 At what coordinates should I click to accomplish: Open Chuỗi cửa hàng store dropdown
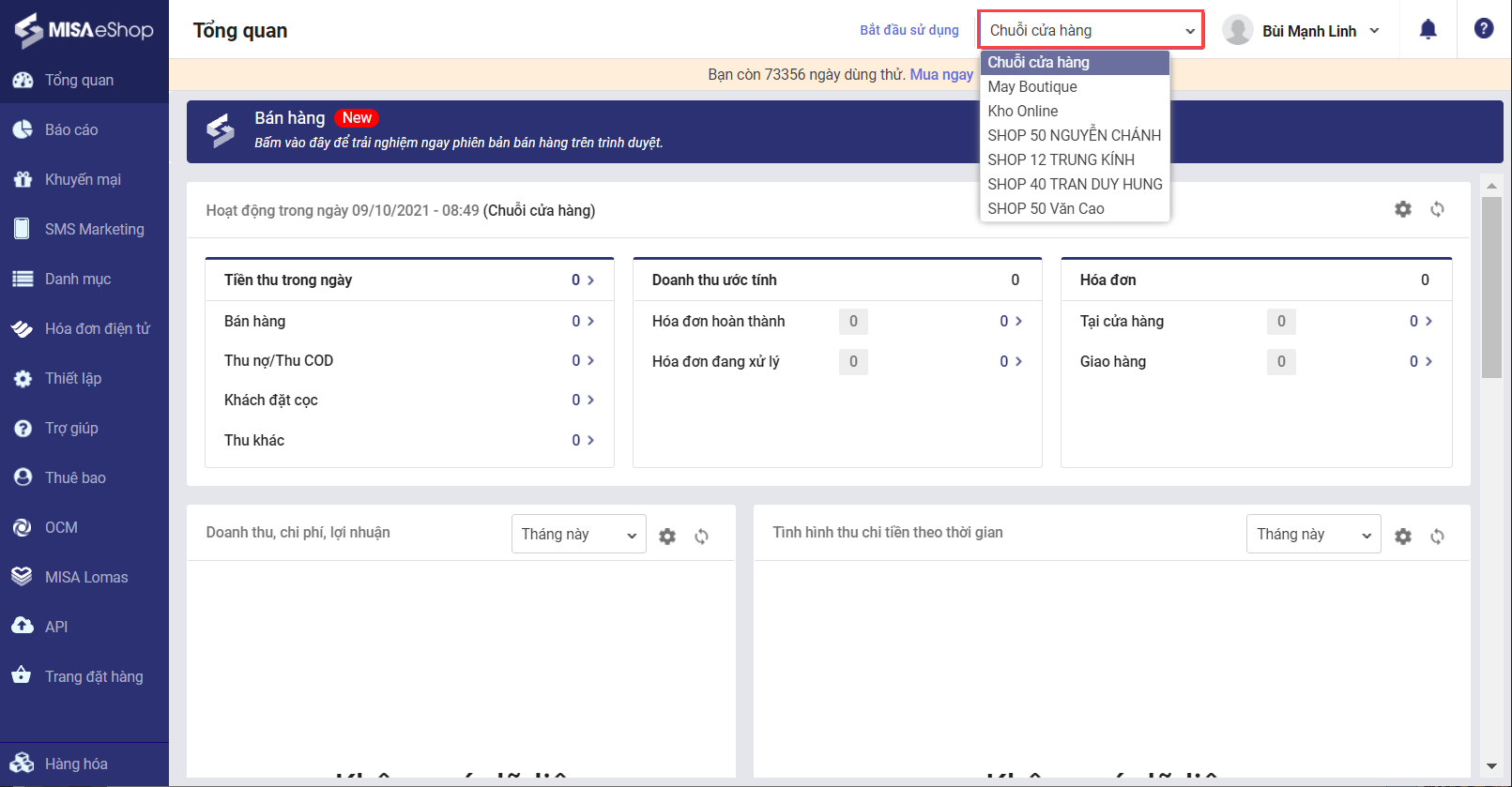tap(1091, 30)
